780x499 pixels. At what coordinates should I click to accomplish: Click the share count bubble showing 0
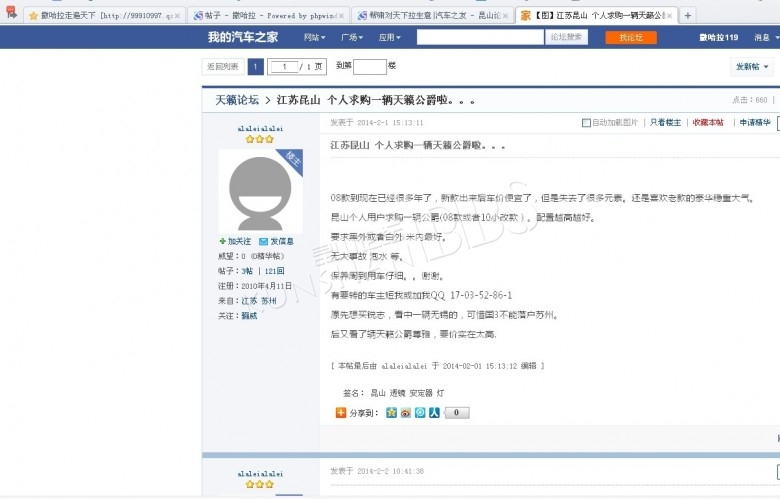click(456, 412)
